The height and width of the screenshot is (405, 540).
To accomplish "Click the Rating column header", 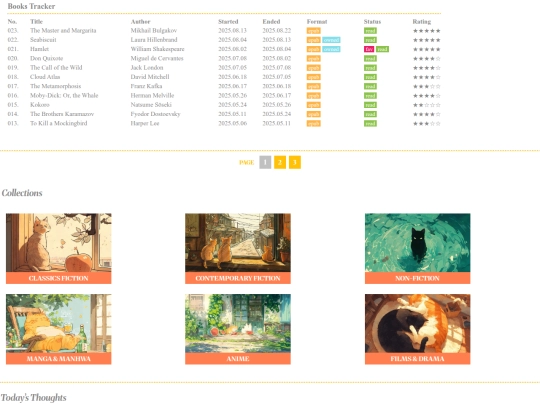I will pos(422,21).
